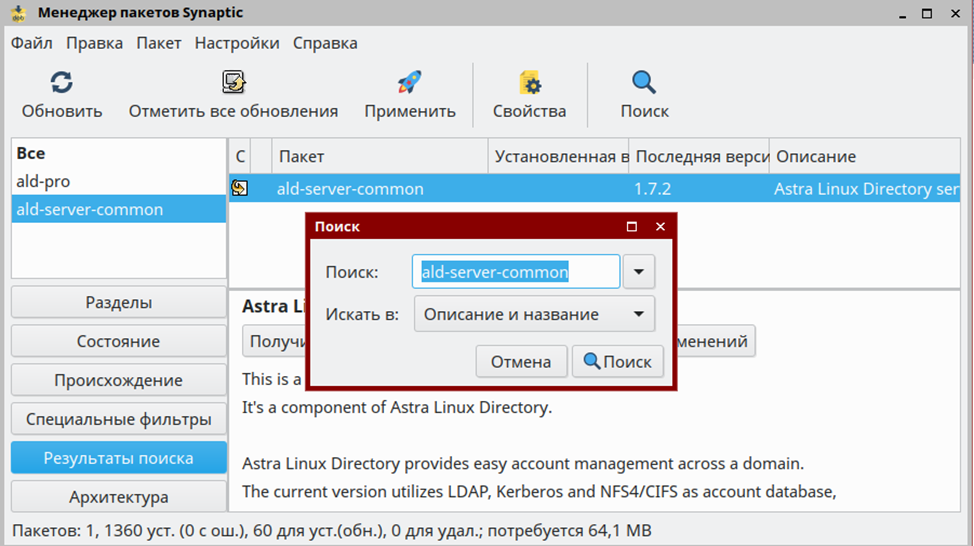This screenshot has height=546, width=974.
Task: Click ald-server-common package name in table
Action: click(350, 189)
